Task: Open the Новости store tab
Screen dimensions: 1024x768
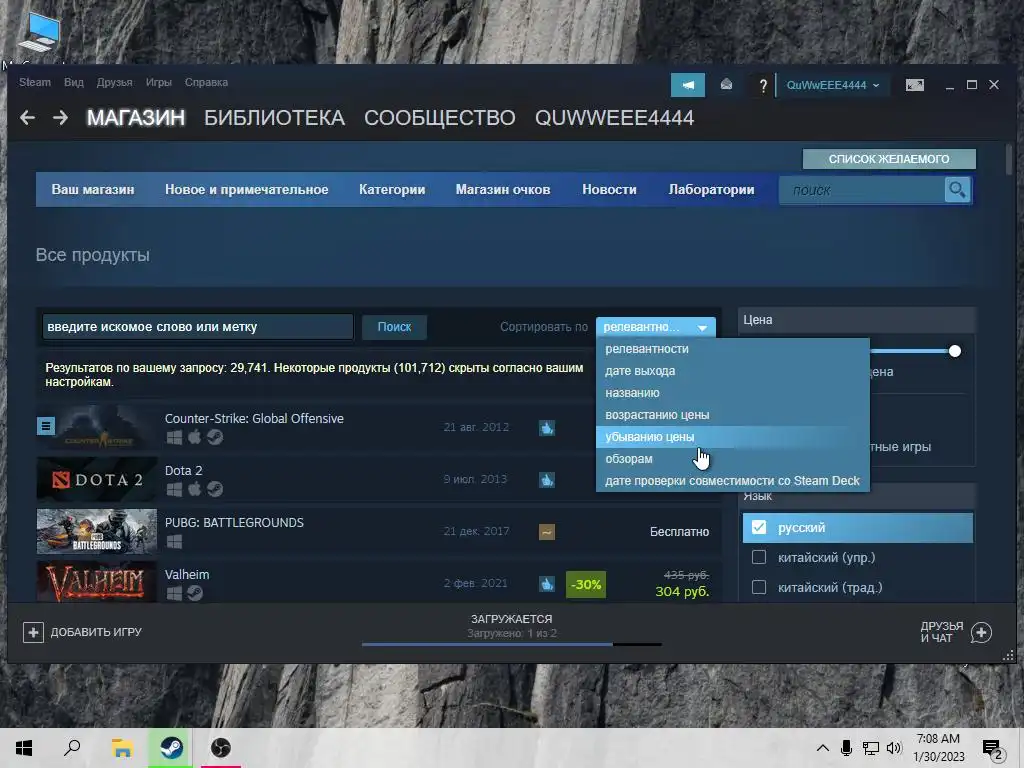Action: [609, 189]
